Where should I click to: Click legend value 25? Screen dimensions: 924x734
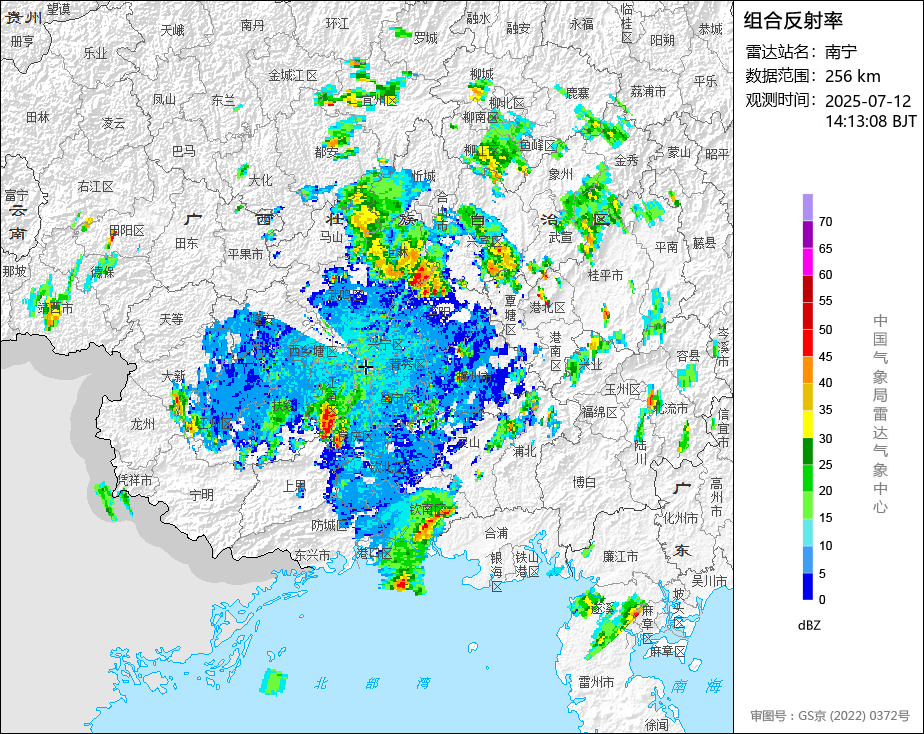826,465
